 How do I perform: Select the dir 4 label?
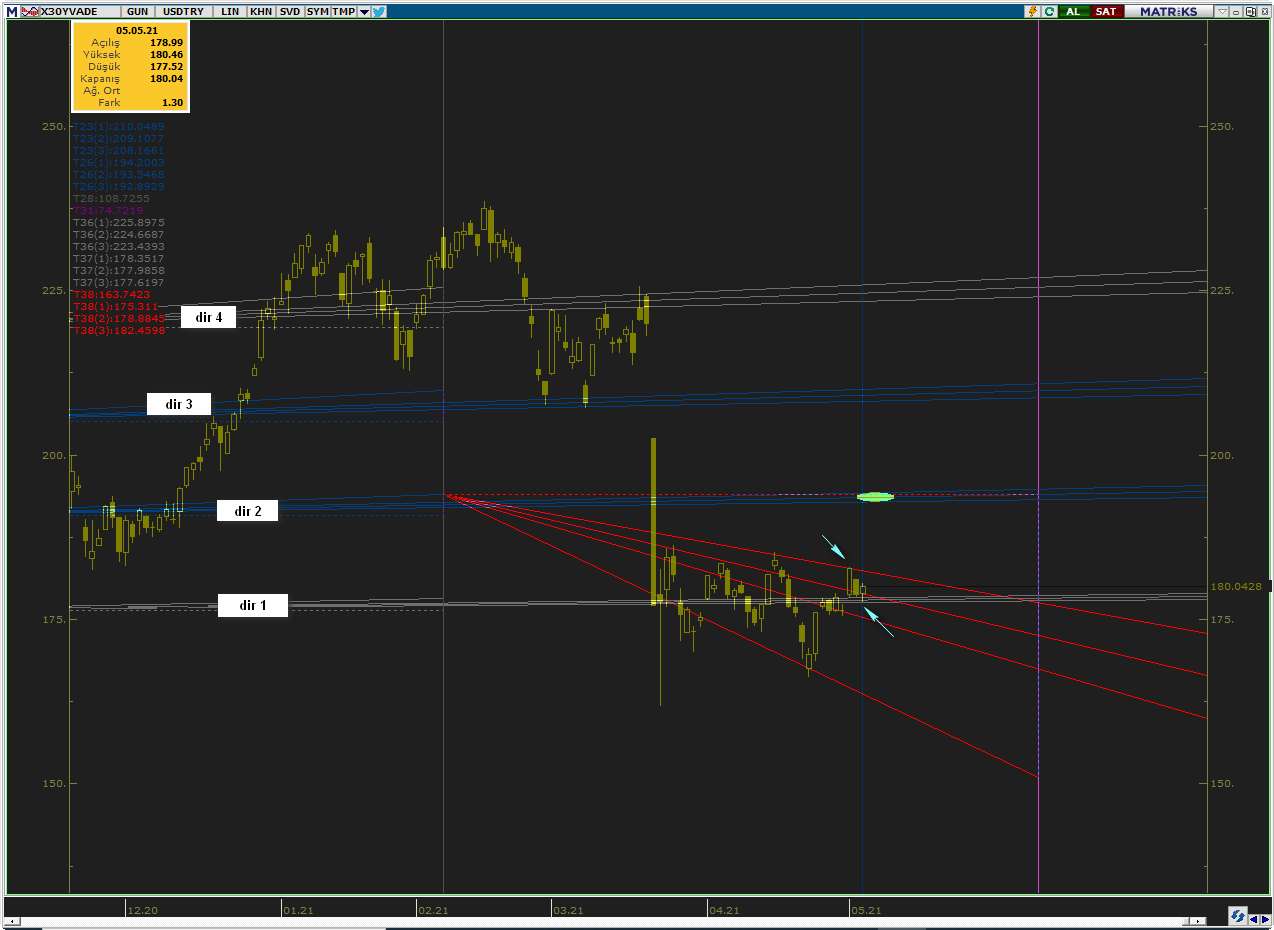point(208,317)
